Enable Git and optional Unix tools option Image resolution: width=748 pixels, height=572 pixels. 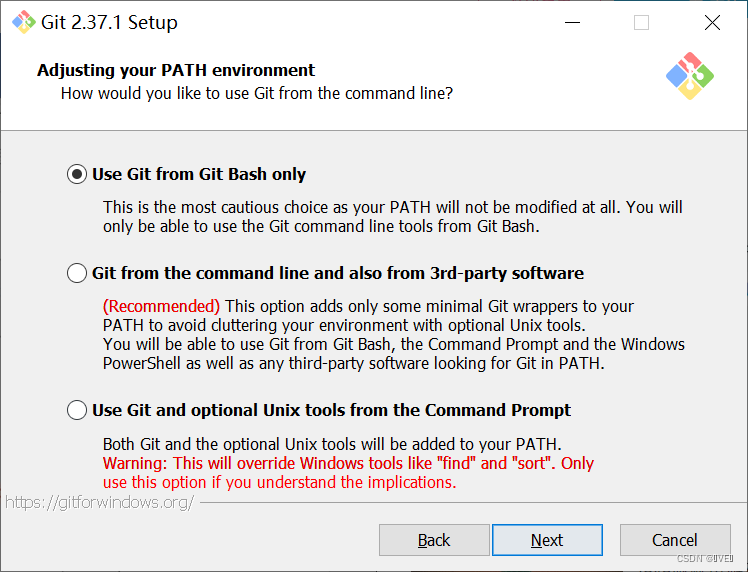pyautogui.click(x=77, y=410)
